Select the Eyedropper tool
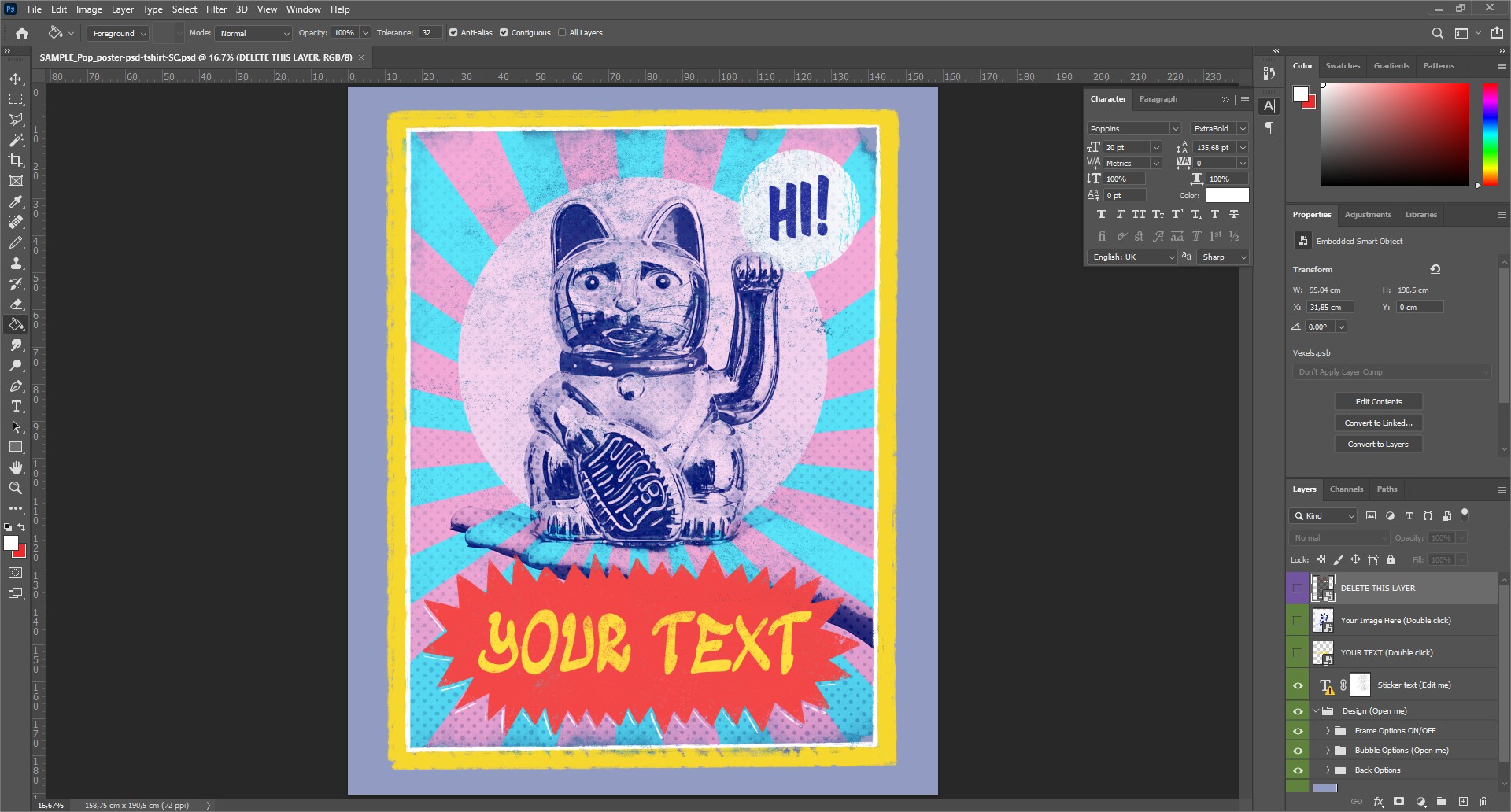Image resolution: width=1511 pixels, height=812 pixels. (x=16, y=201)
